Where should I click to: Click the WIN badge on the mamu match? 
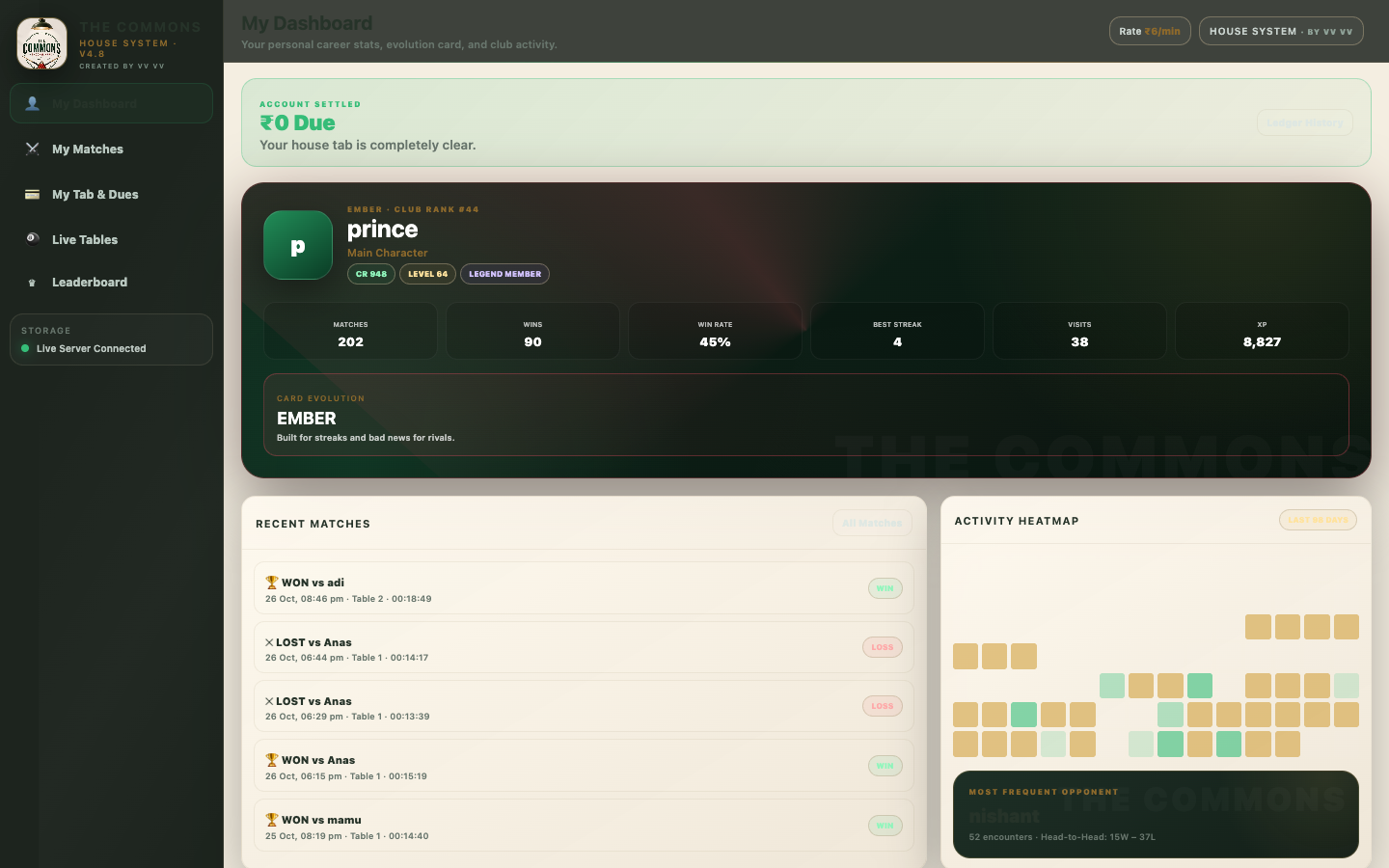(885, 826)
